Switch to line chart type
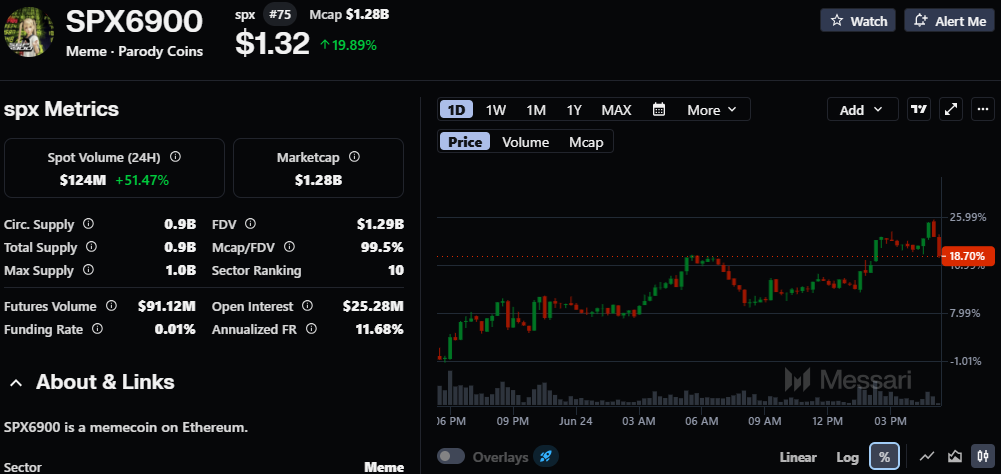The width and height of the screenshot is (1001, 474). coord(927,457)
